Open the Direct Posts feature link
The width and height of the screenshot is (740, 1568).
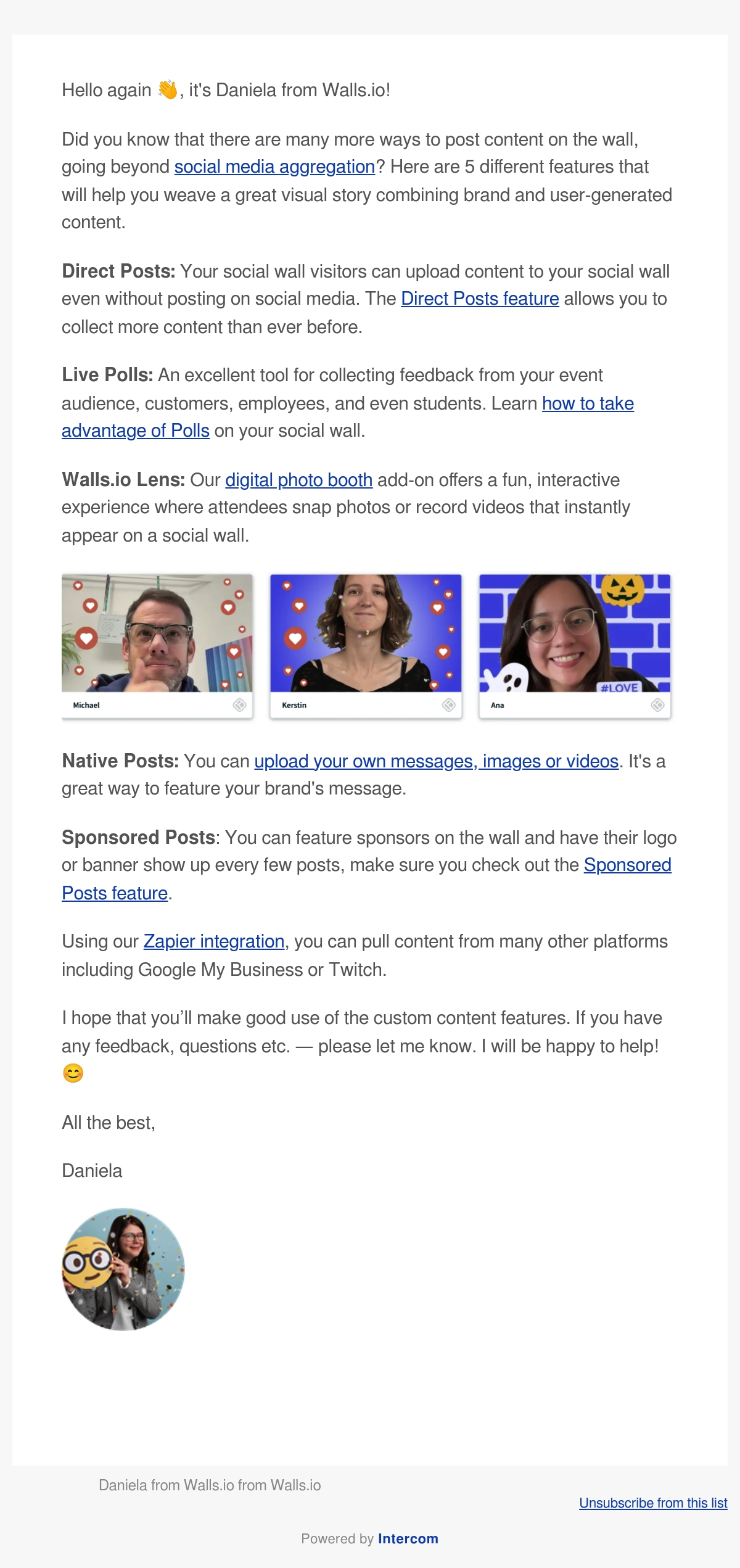480,299
